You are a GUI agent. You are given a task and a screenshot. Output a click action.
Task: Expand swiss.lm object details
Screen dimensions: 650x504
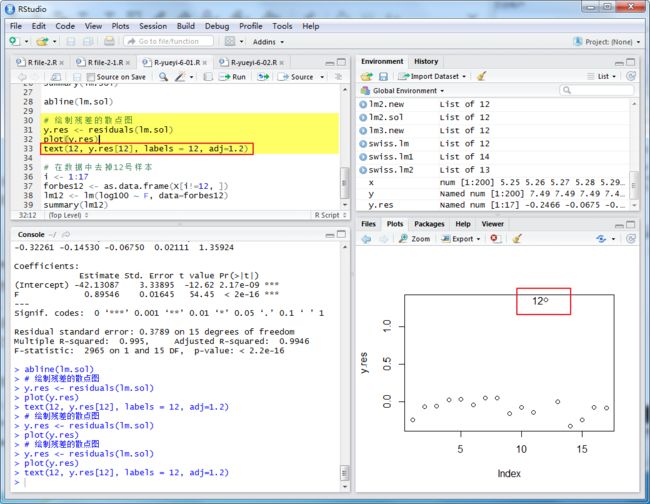(363, 144)
